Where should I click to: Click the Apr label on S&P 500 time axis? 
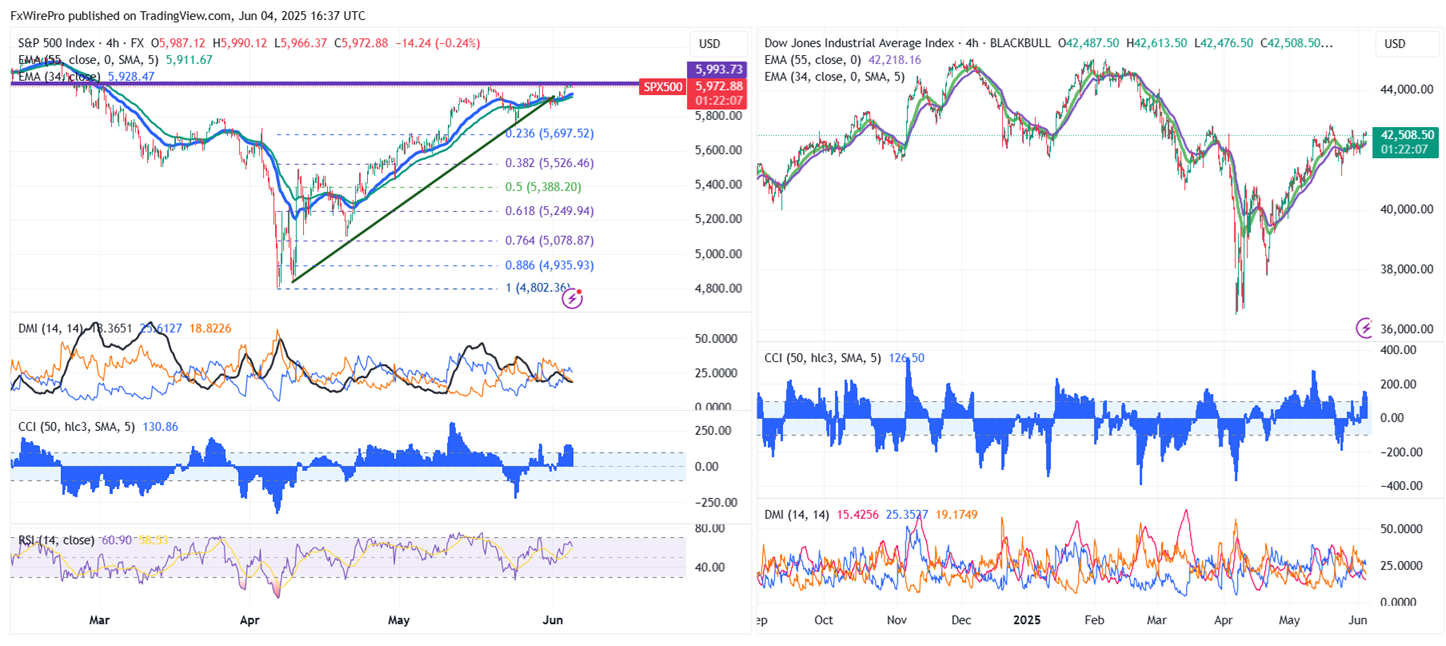click(x=248, y=620)
